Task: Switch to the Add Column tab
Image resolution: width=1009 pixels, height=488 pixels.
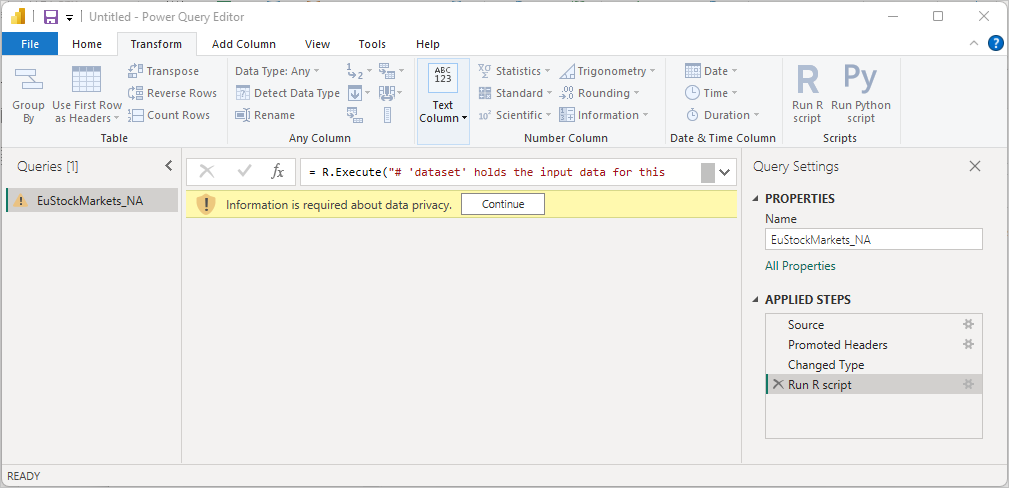Action: point(244,44)
